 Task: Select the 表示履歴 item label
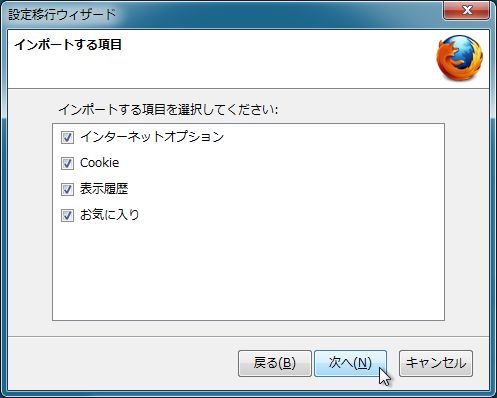[x=104, y=189]
